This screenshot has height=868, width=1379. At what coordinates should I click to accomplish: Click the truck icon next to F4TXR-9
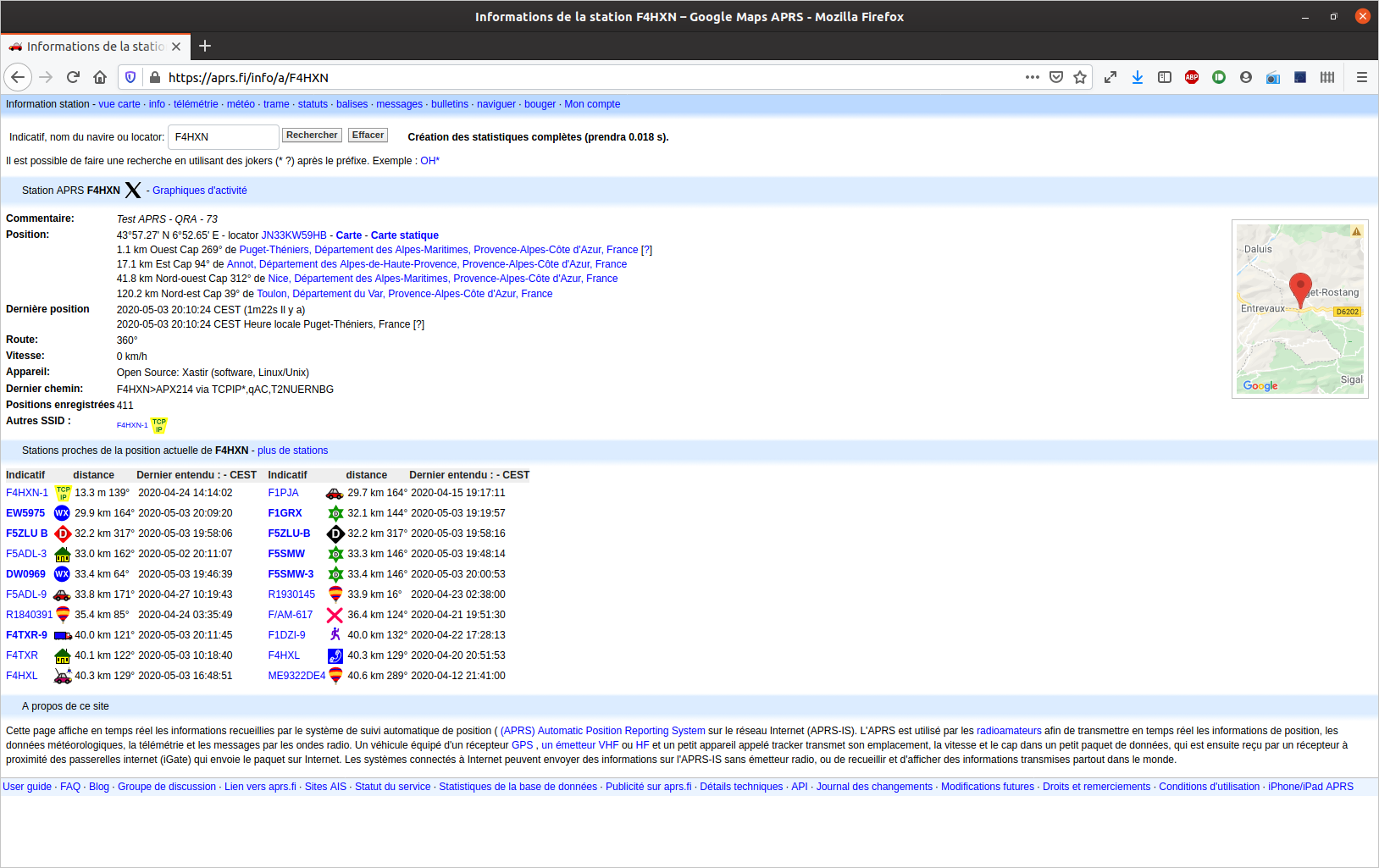63,635
